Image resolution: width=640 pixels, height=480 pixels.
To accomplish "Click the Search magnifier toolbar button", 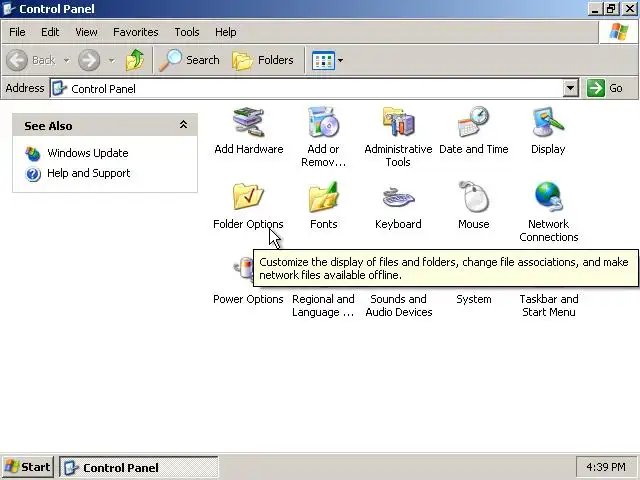I will tap(189, 60).
